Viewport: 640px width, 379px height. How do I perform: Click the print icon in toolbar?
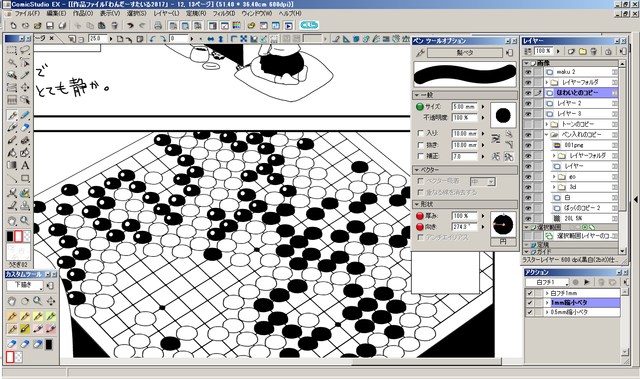click(x=158, y=26)
